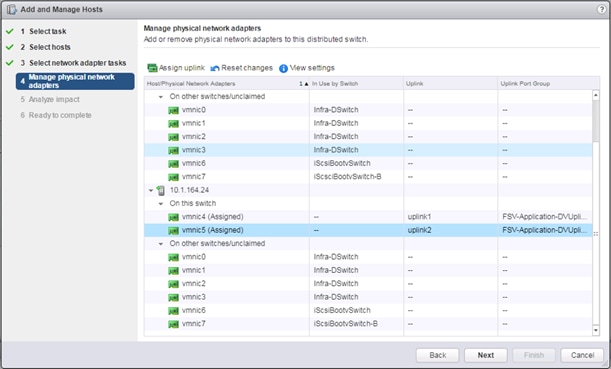This screenshot has width=611, height=369.
Task: Click the checkmark beside Select network adapter tasks
Action: click(10, 63)
